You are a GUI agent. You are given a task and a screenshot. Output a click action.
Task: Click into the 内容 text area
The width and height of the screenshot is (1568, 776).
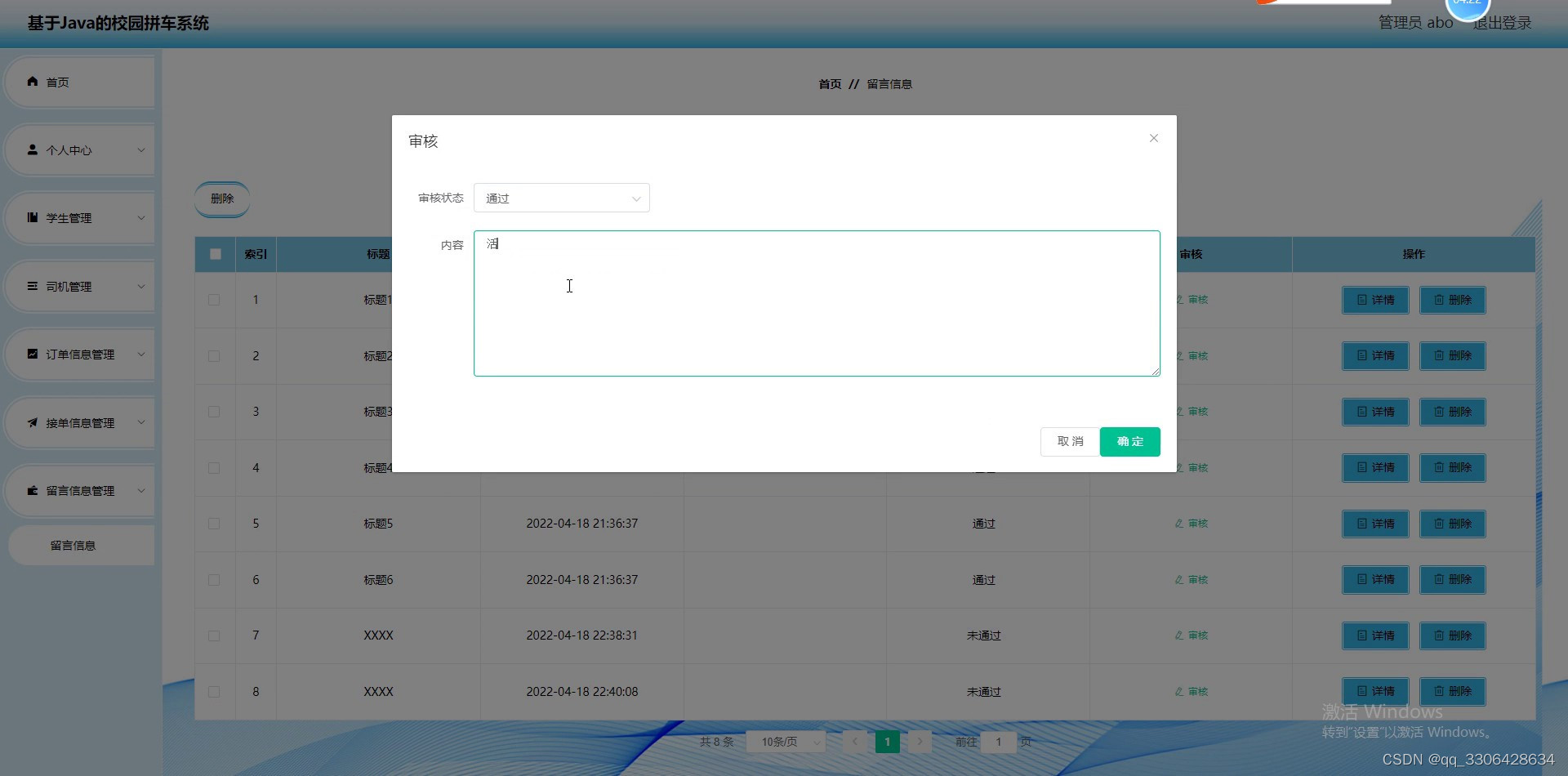point(817,303)
